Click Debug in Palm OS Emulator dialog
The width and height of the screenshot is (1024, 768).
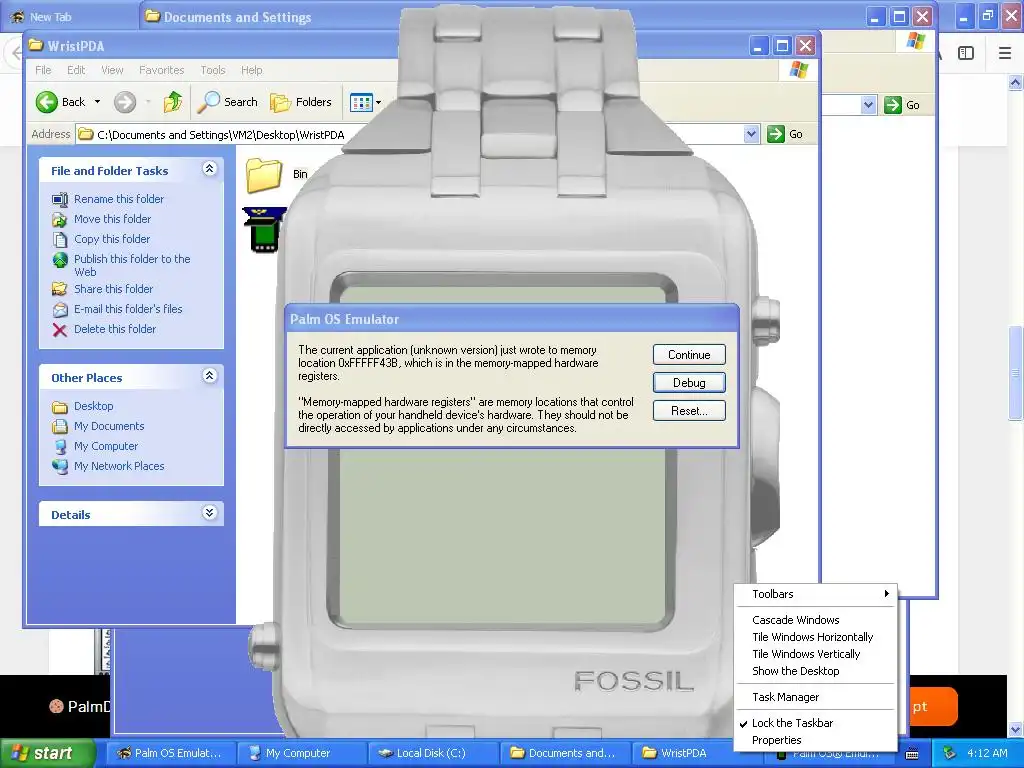coord(689,383)
